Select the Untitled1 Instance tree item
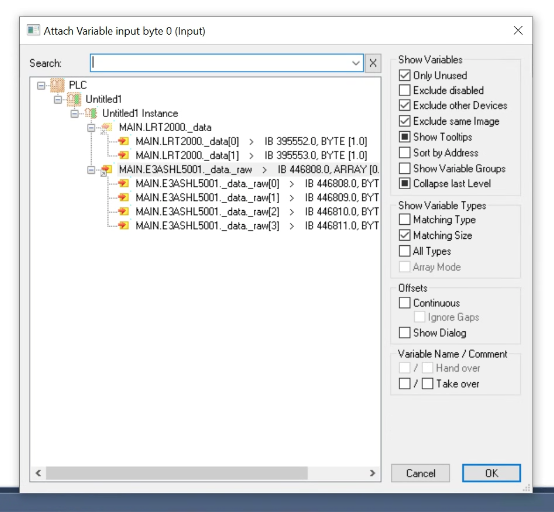The image size is (554, 512). click(x=140, y=113)
